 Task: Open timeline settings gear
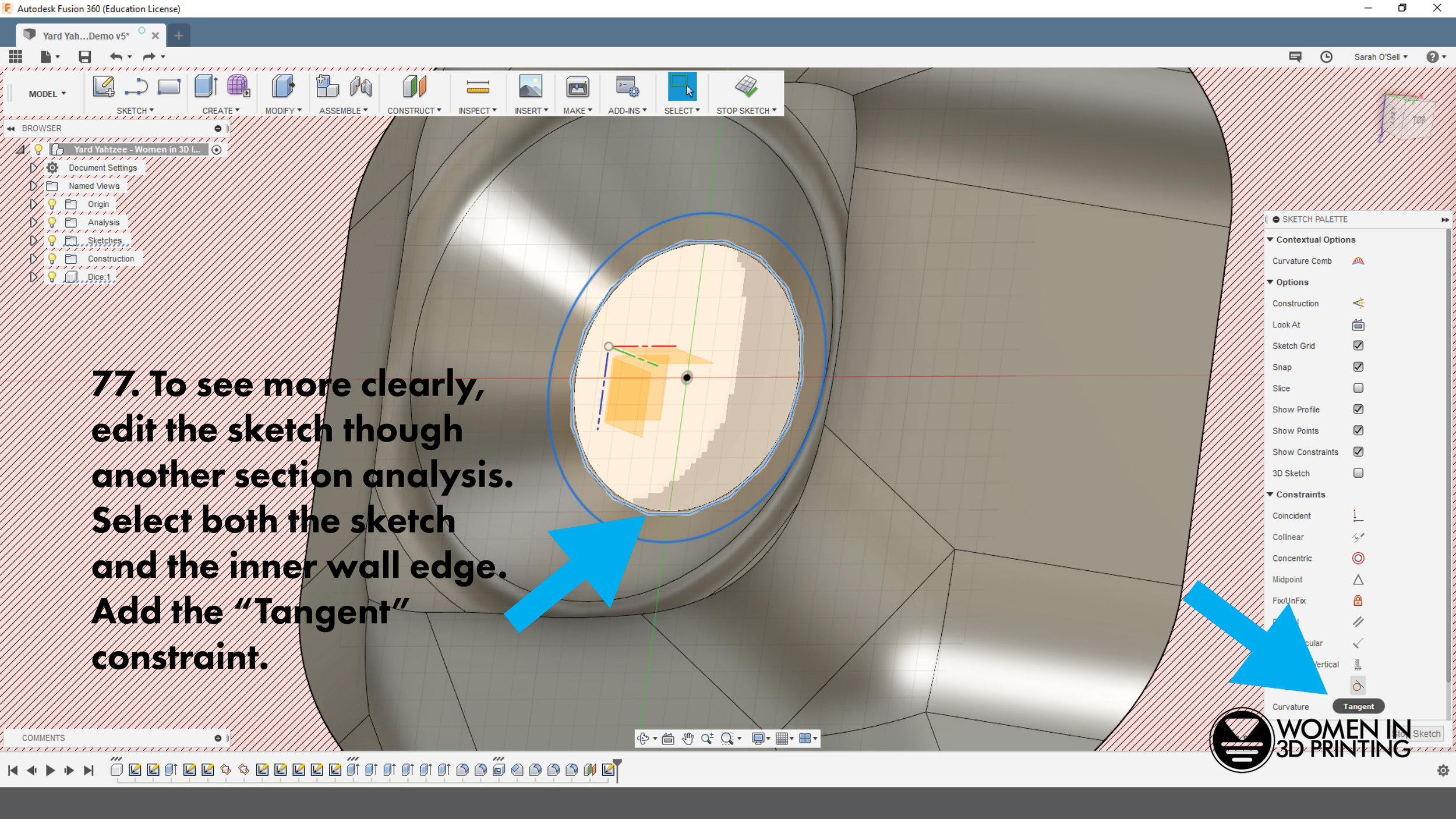pos(1443,770)
